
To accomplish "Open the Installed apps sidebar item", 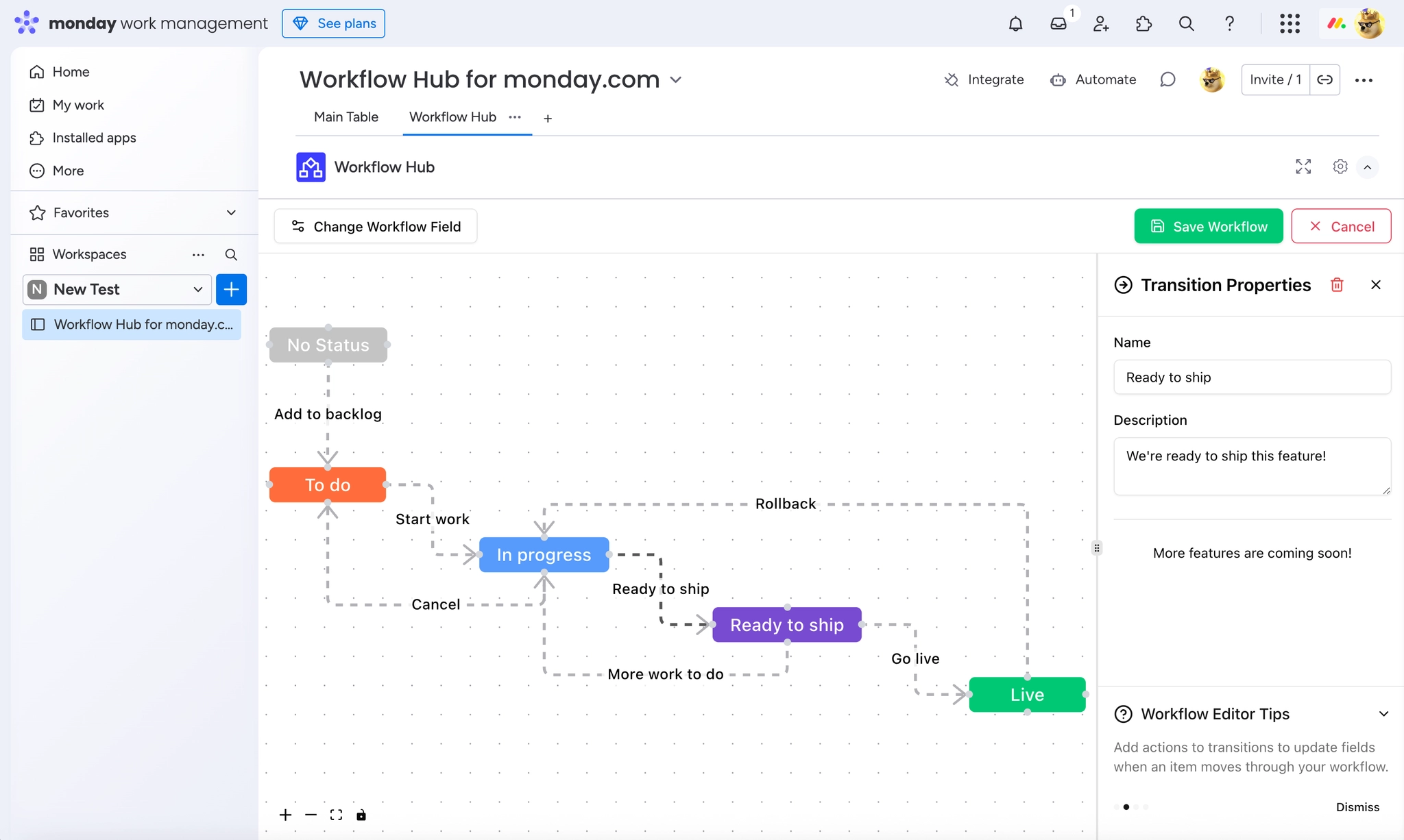I will point(94,138).
